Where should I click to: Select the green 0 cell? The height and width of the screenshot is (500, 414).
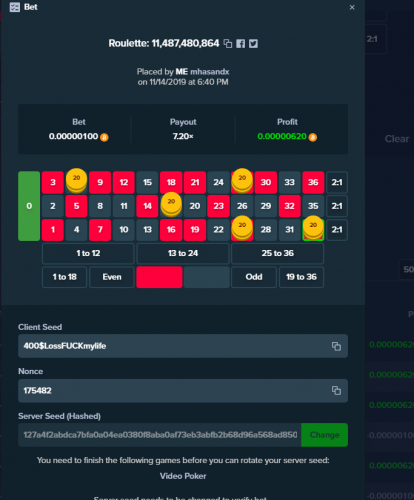pos(29,206)
